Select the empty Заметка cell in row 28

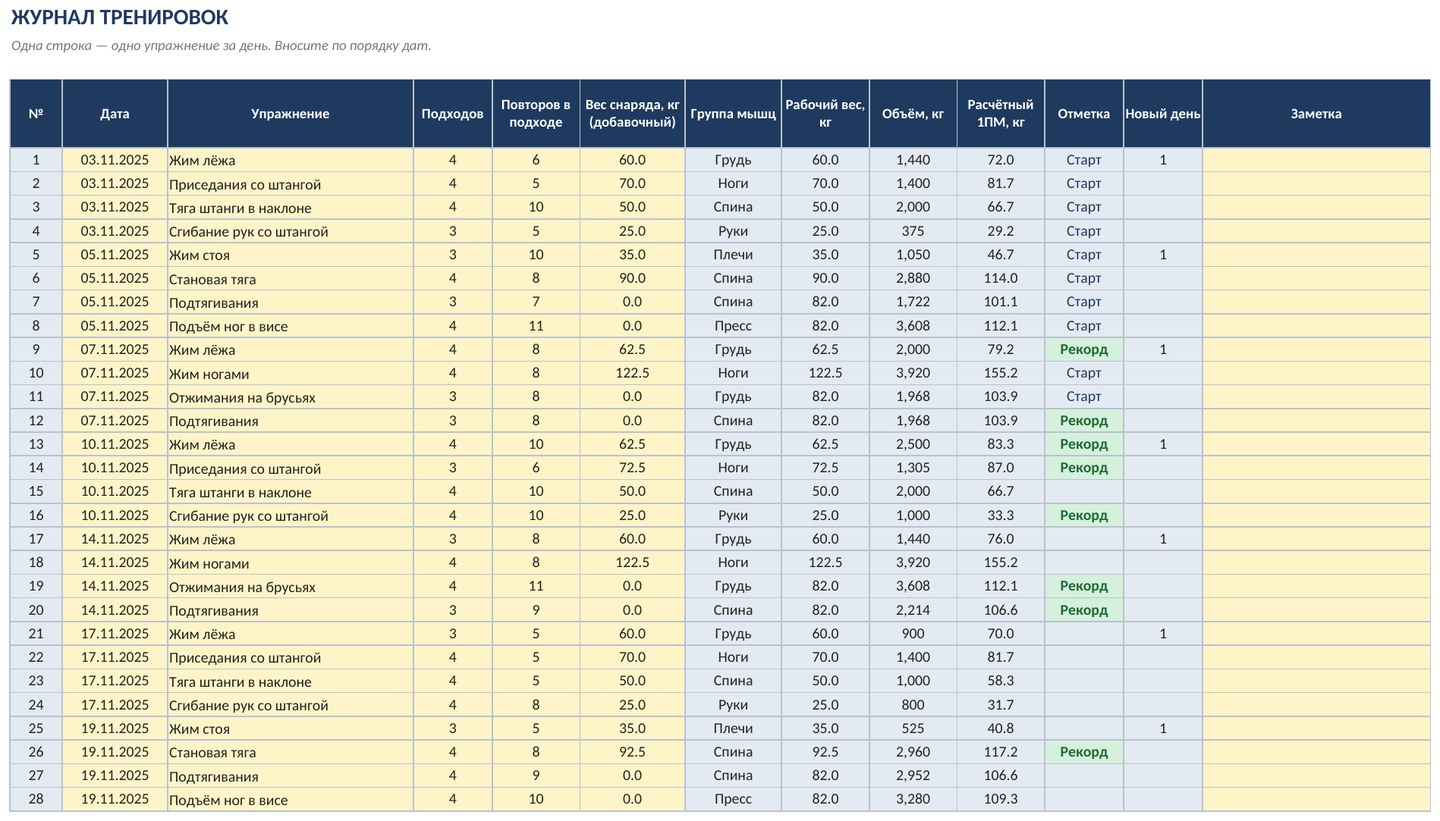(1316, 799)
